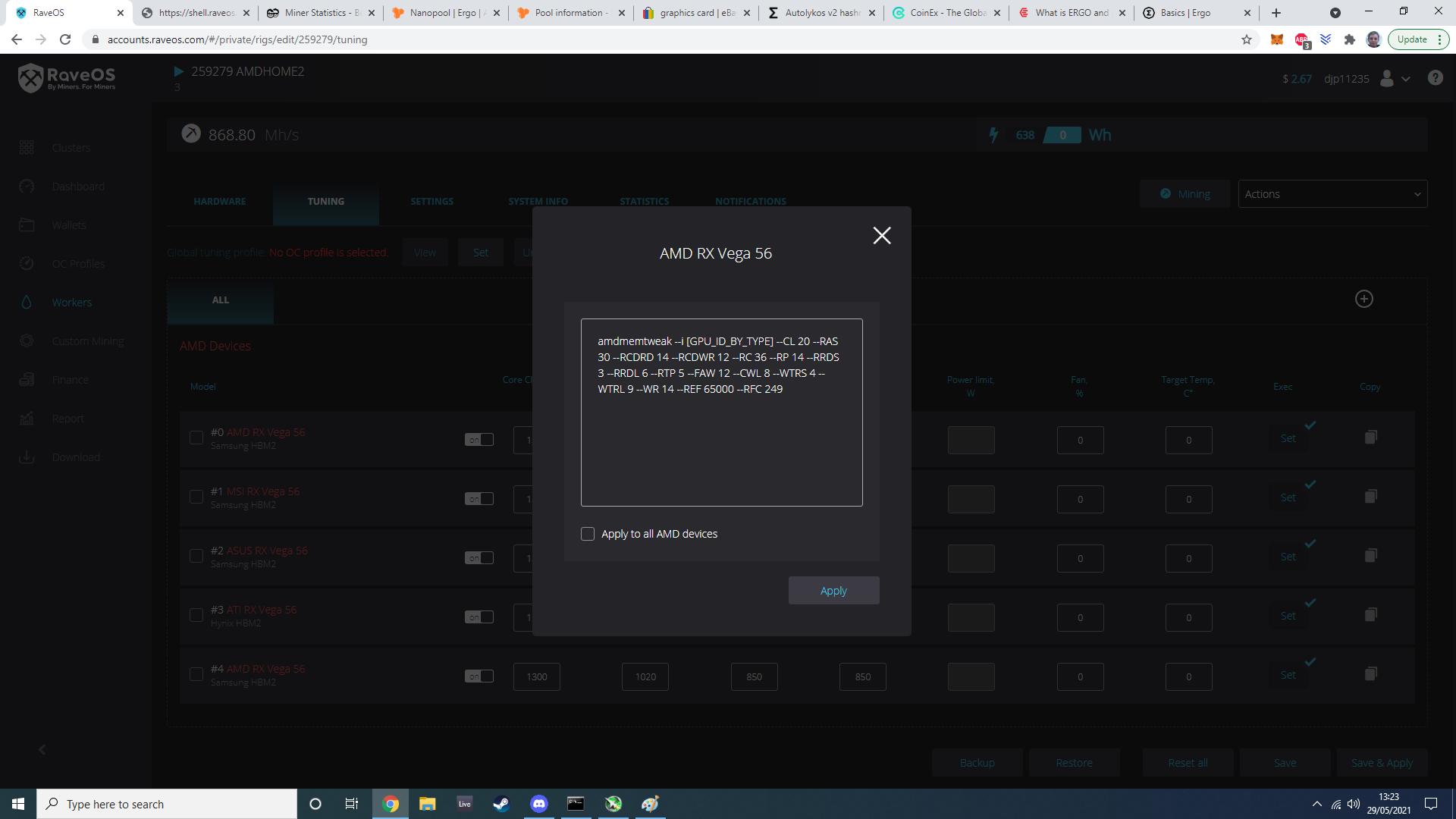Open the Workers droplet icon
The image size is (1456, 819).
[x=27, y=303]
